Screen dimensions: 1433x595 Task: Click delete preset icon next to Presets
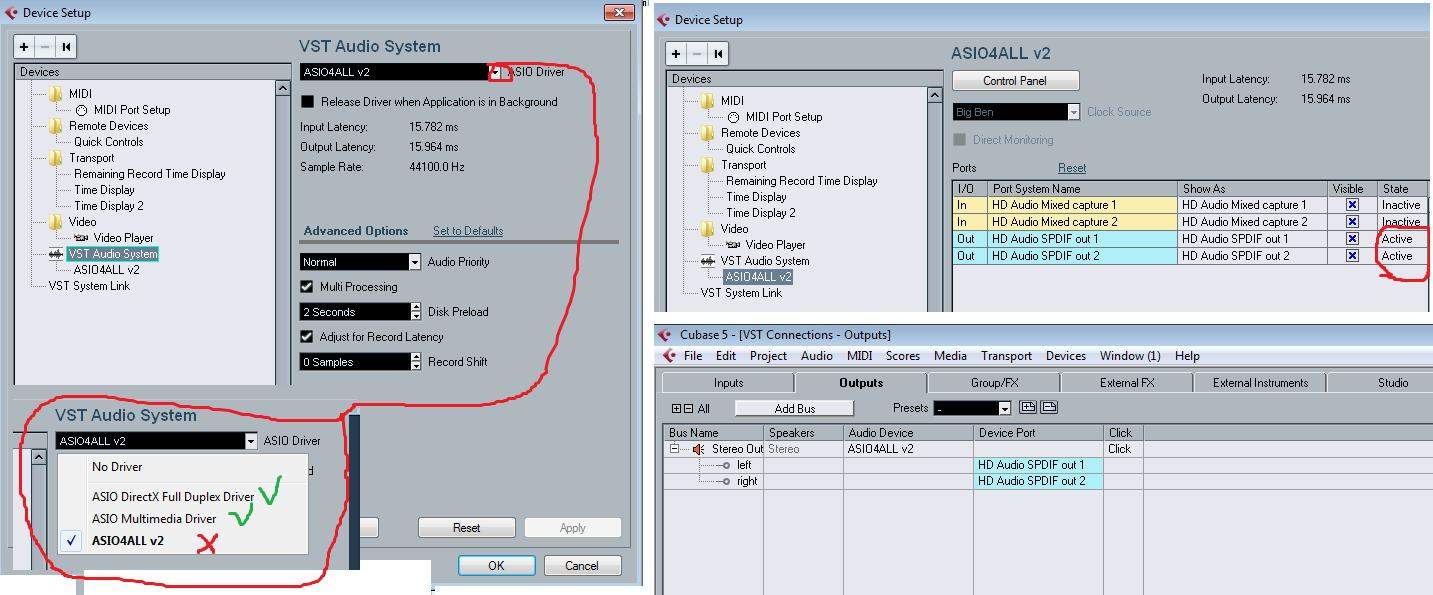pos(1049,408)
